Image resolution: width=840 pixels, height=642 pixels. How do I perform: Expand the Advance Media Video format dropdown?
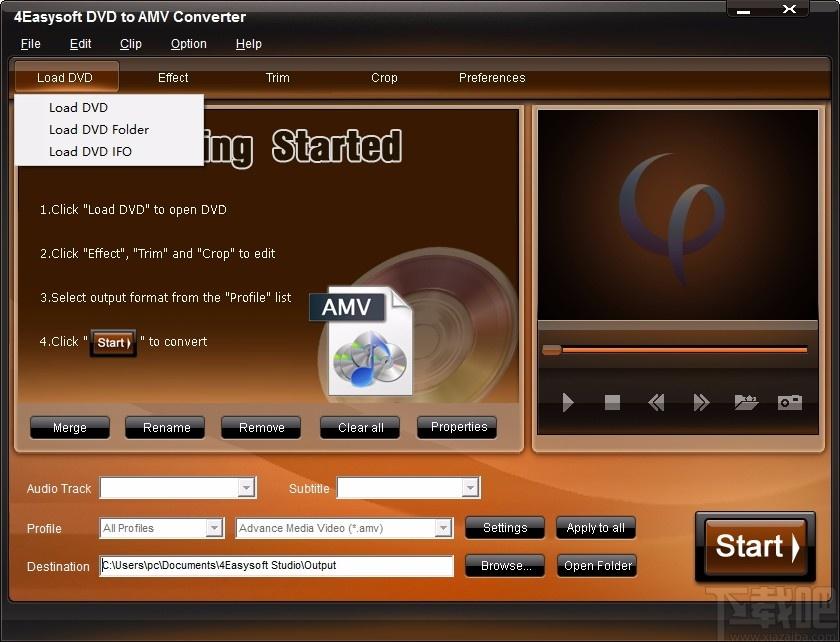(x=442, y=528)
